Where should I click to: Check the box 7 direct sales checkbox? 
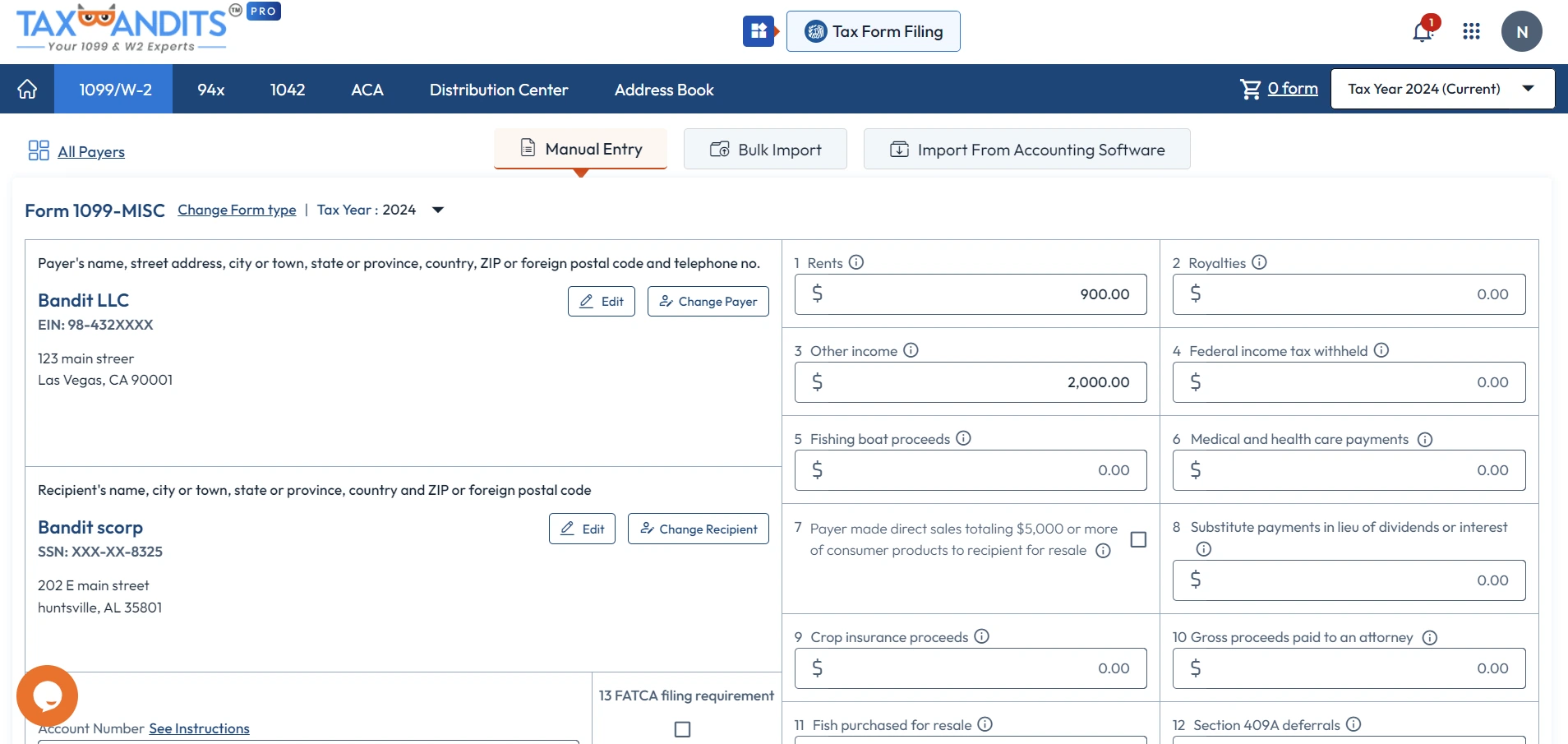(x=1138, y=540)
